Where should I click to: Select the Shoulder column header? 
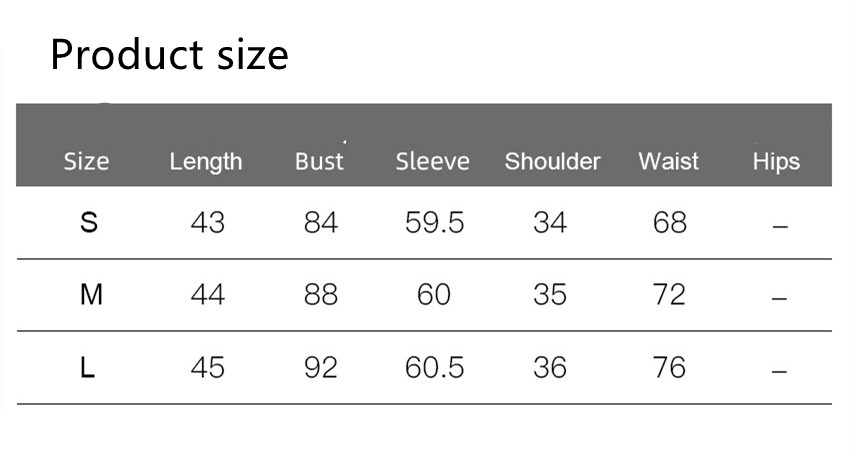tap(552, 162)
